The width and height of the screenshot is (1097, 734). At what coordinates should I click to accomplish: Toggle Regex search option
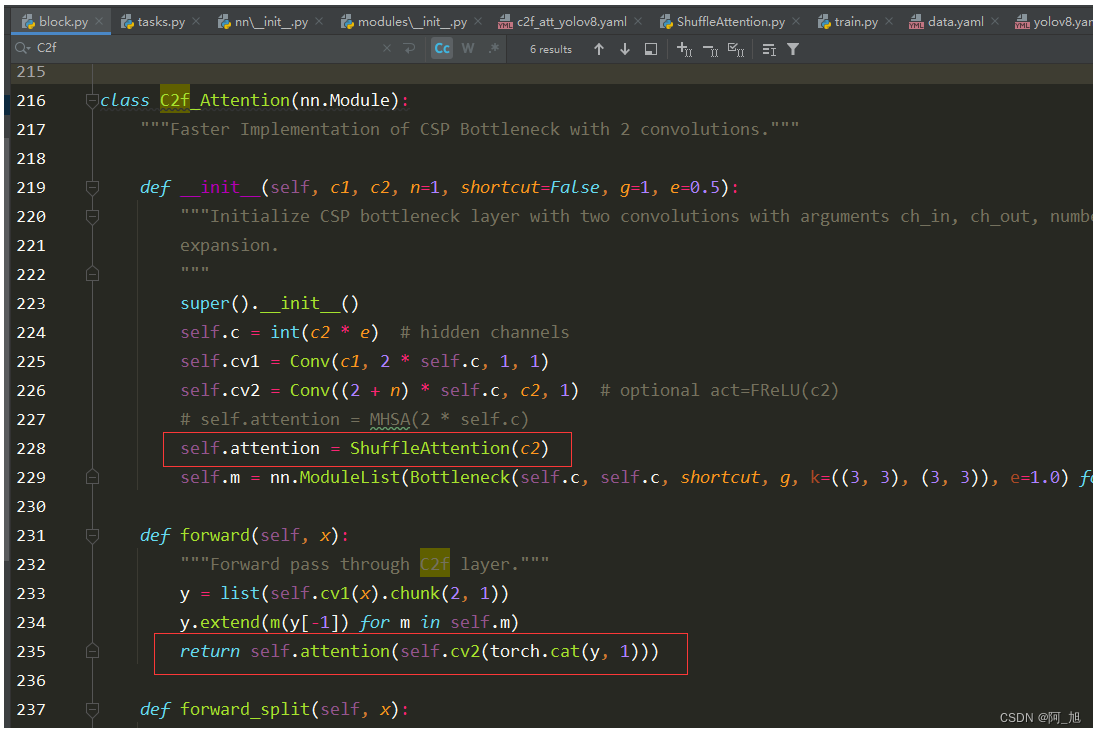[493, 49]
